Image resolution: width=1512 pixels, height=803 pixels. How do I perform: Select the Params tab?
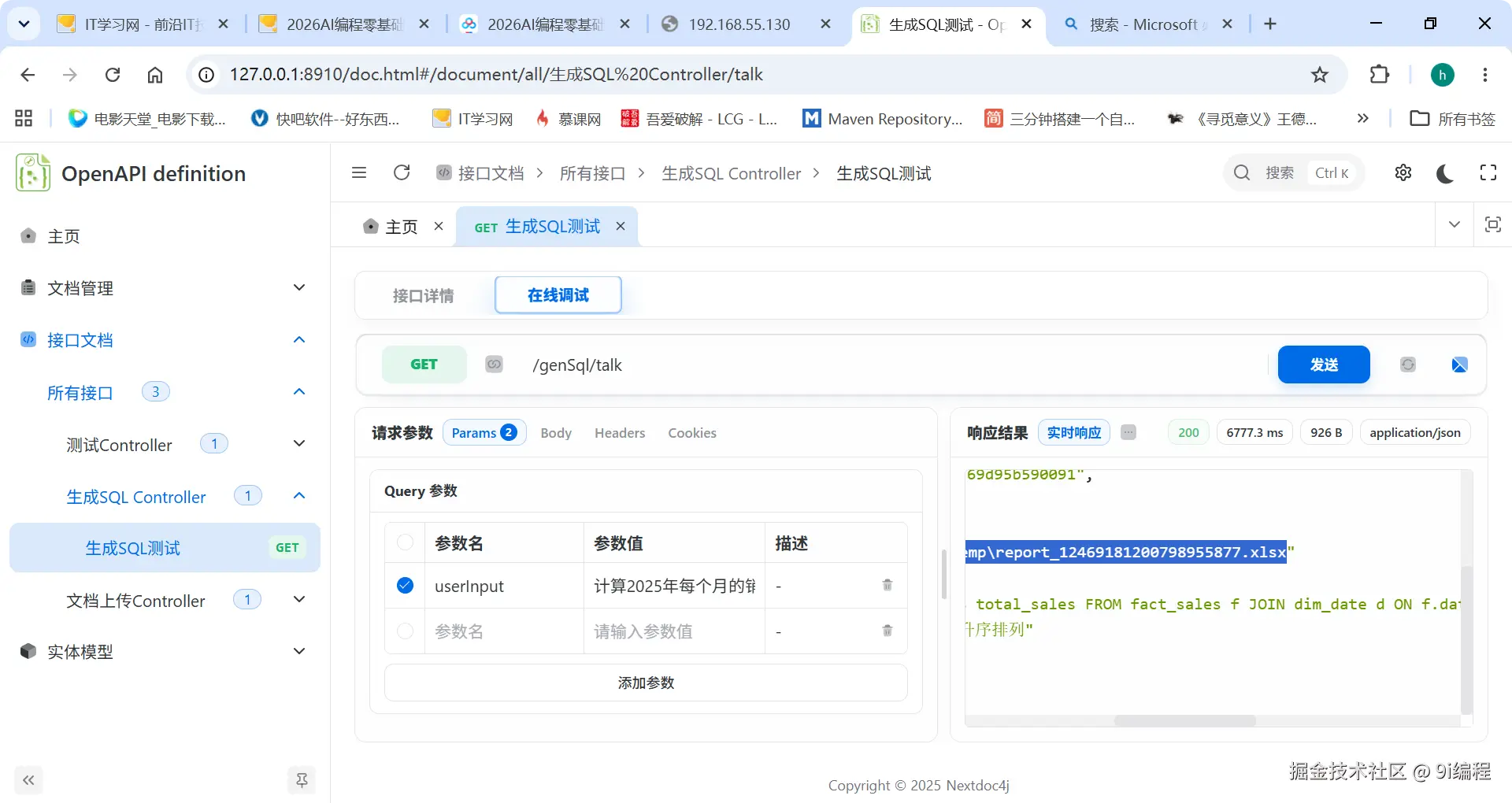pos(484,432)
